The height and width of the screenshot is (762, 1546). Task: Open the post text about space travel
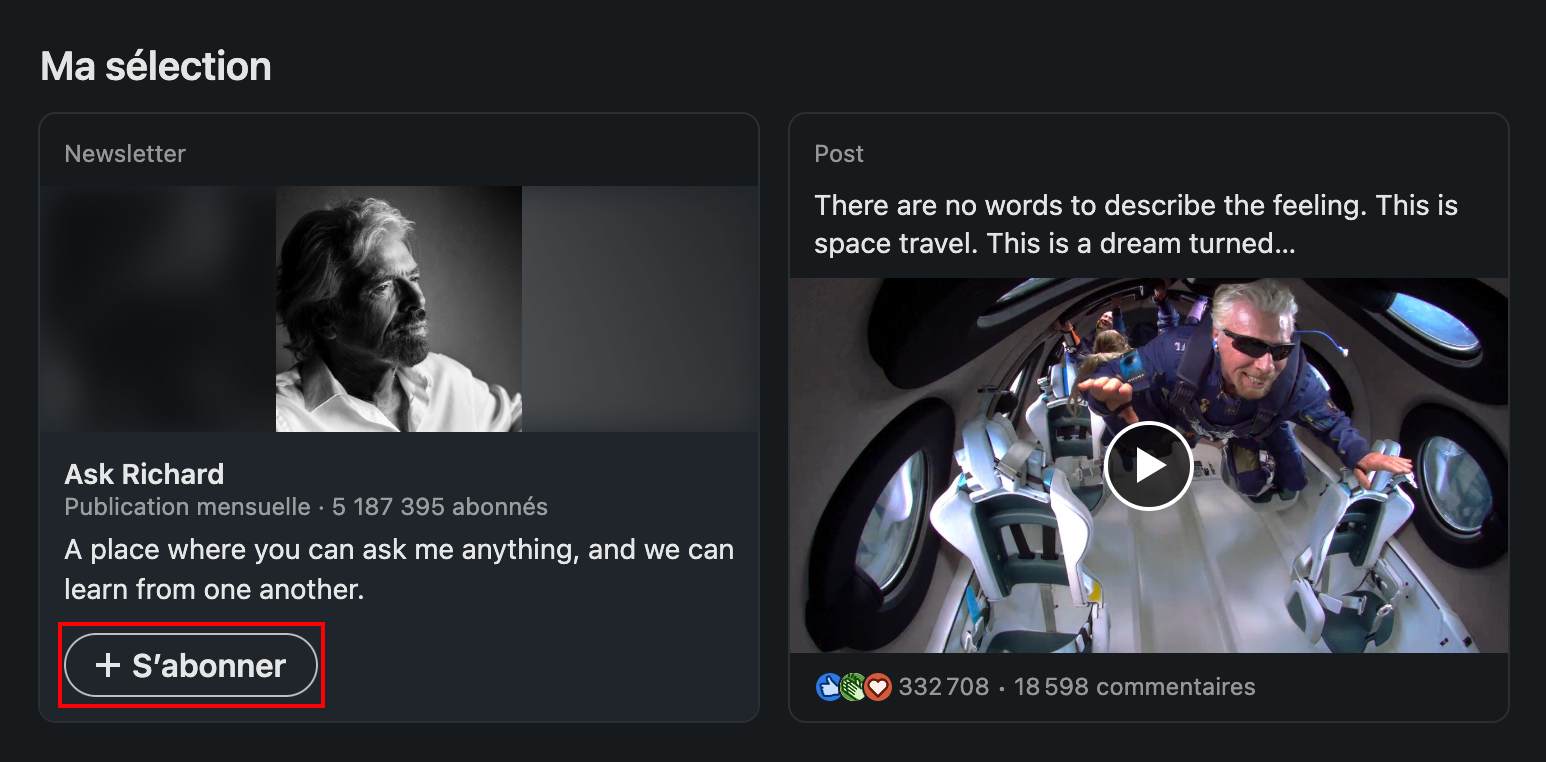[1136, 225]
